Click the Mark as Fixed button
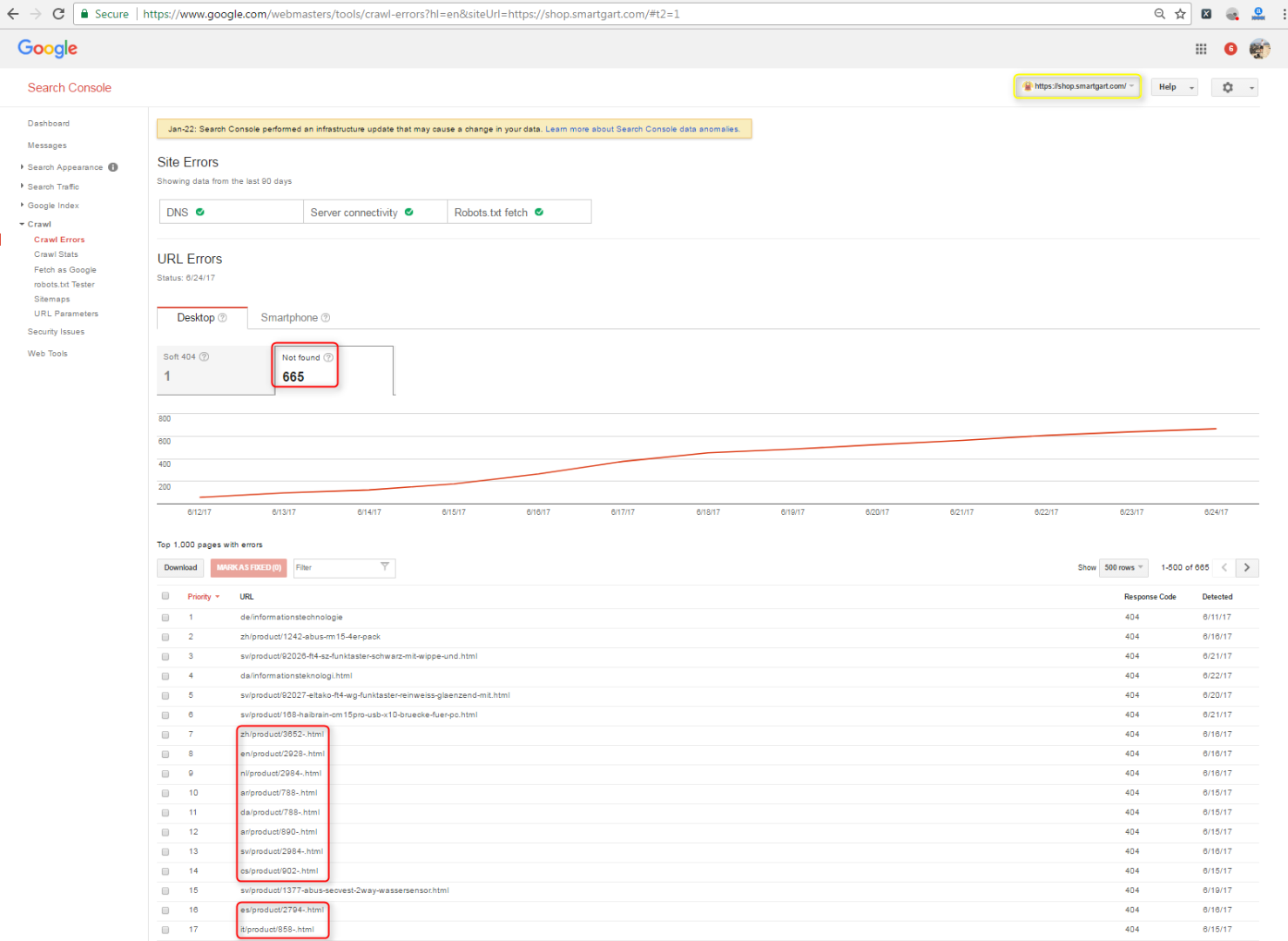This screenshot has width=1288, height=941. 248,567
